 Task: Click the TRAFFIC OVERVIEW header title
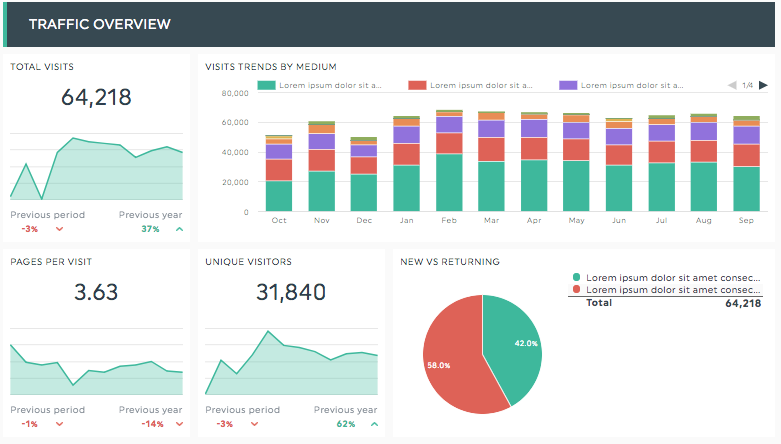100,24
